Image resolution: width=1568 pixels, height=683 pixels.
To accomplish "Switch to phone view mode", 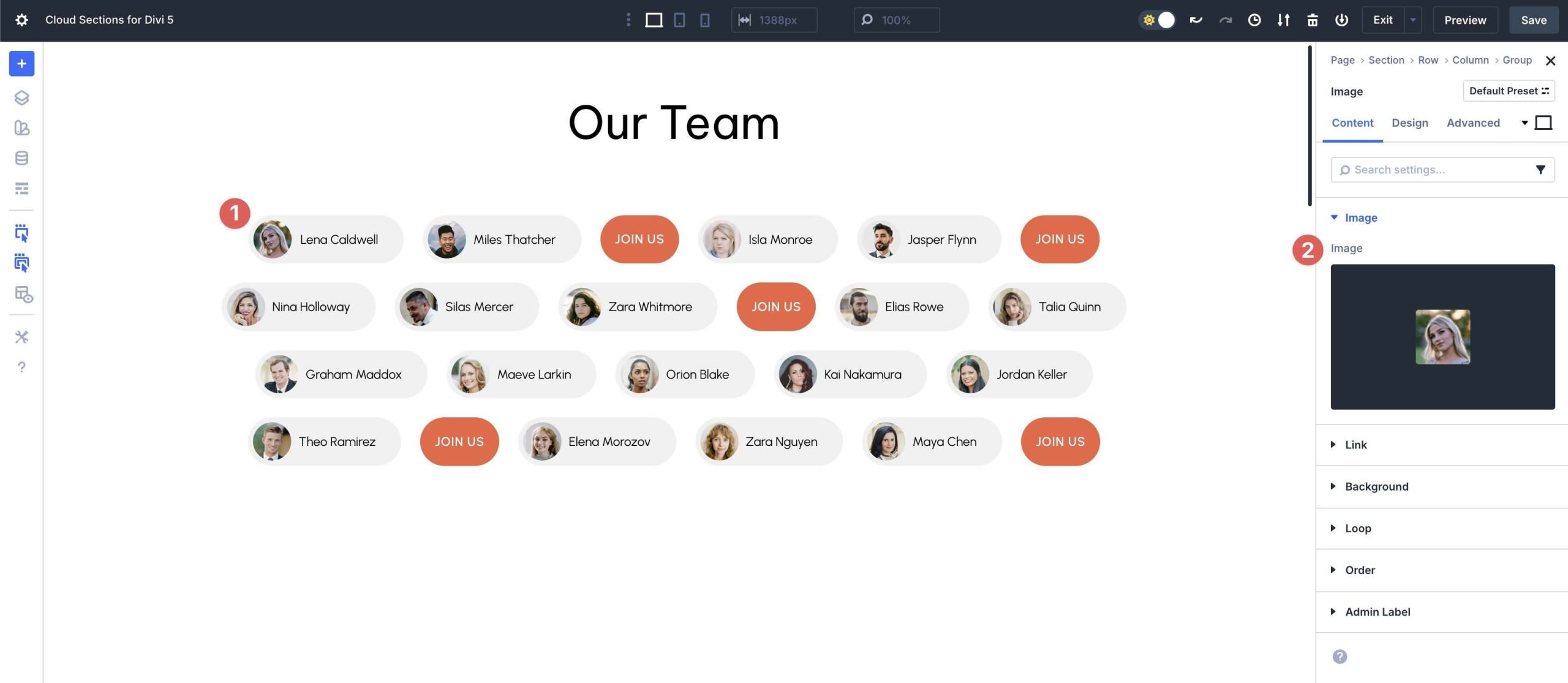I will (x=705, y=20).
